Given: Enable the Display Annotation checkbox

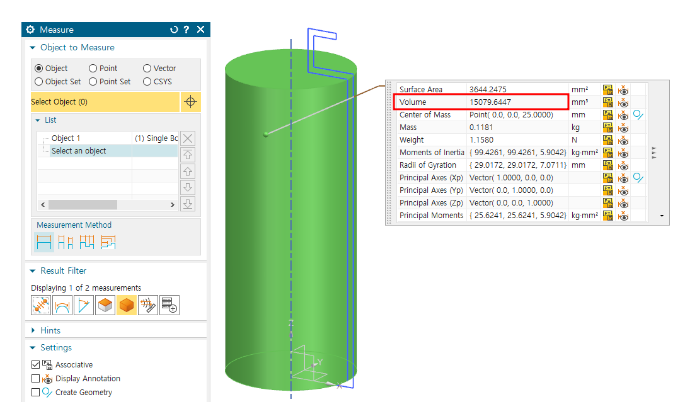Looking at the screenshot, I should tap(37, 378).
